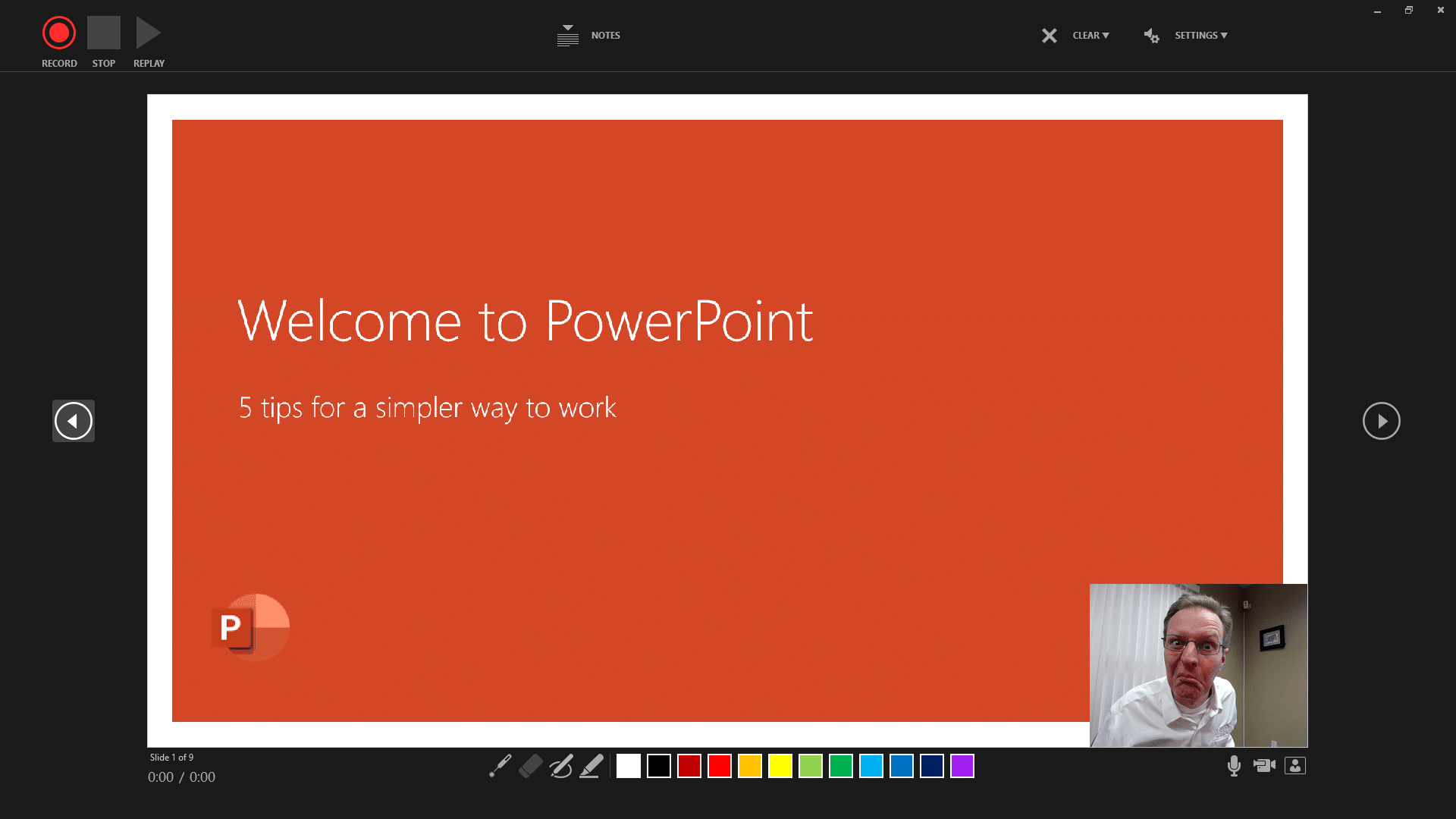1456x819 pixels.
Task: Click the 'Slide 1 of 9' indicator
Action: click(171, 758)
